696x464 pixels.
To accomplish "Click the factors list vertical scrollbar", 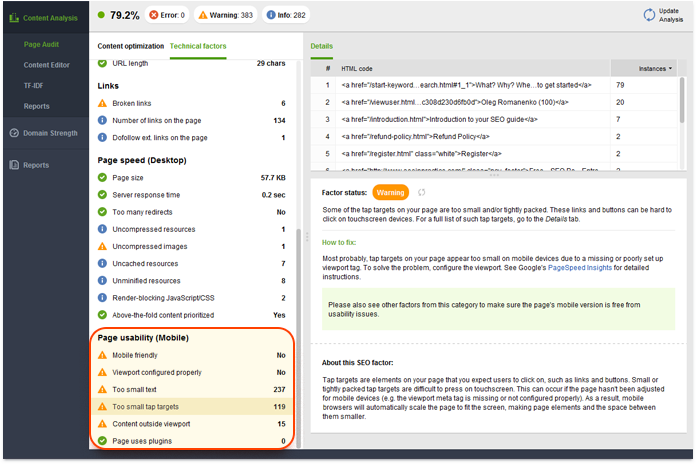I will [x=298, y=337].
